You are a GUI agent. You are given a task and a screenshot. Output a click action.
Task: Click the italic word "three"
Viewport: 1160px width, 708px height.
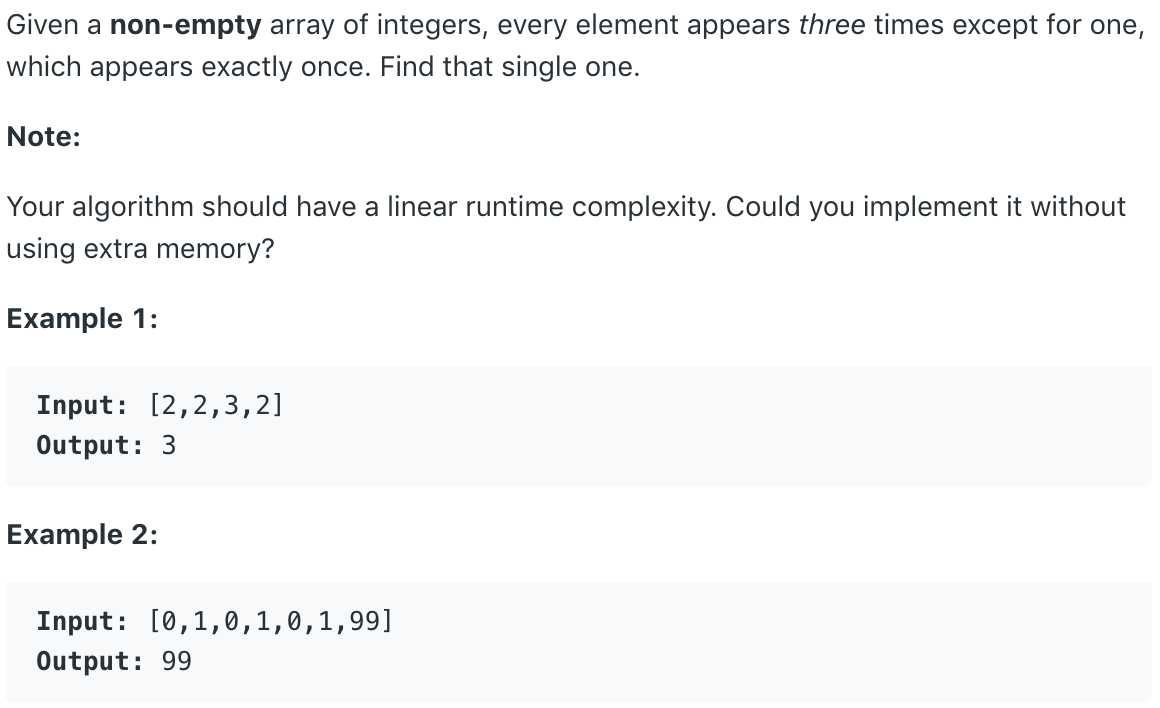832,25
